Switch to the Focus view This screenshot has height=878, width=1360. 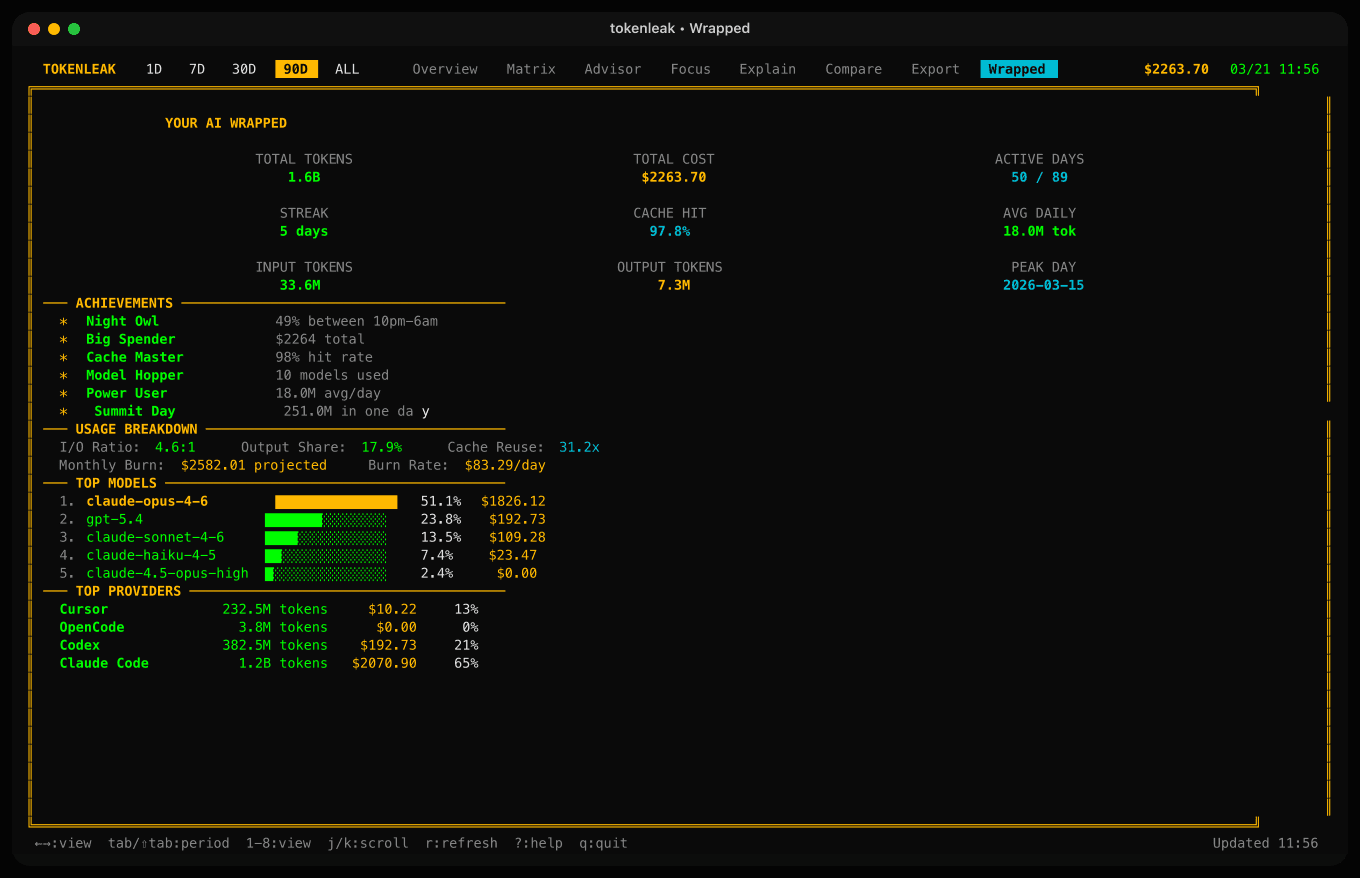click(x=691, y=69)
